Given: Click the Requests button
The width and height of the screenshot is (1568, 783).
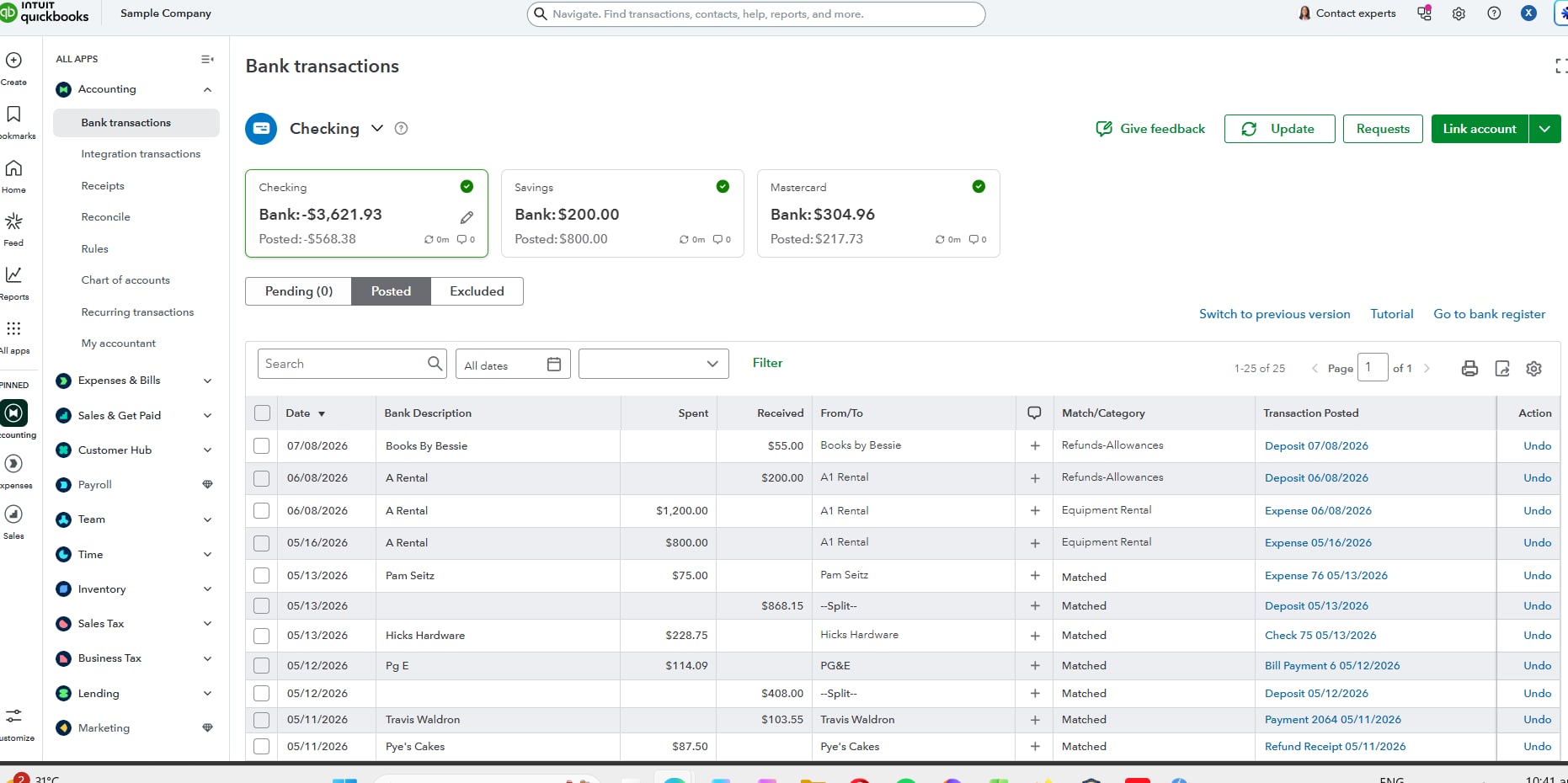Looking at the screenshot, I should coord(1383,129).
